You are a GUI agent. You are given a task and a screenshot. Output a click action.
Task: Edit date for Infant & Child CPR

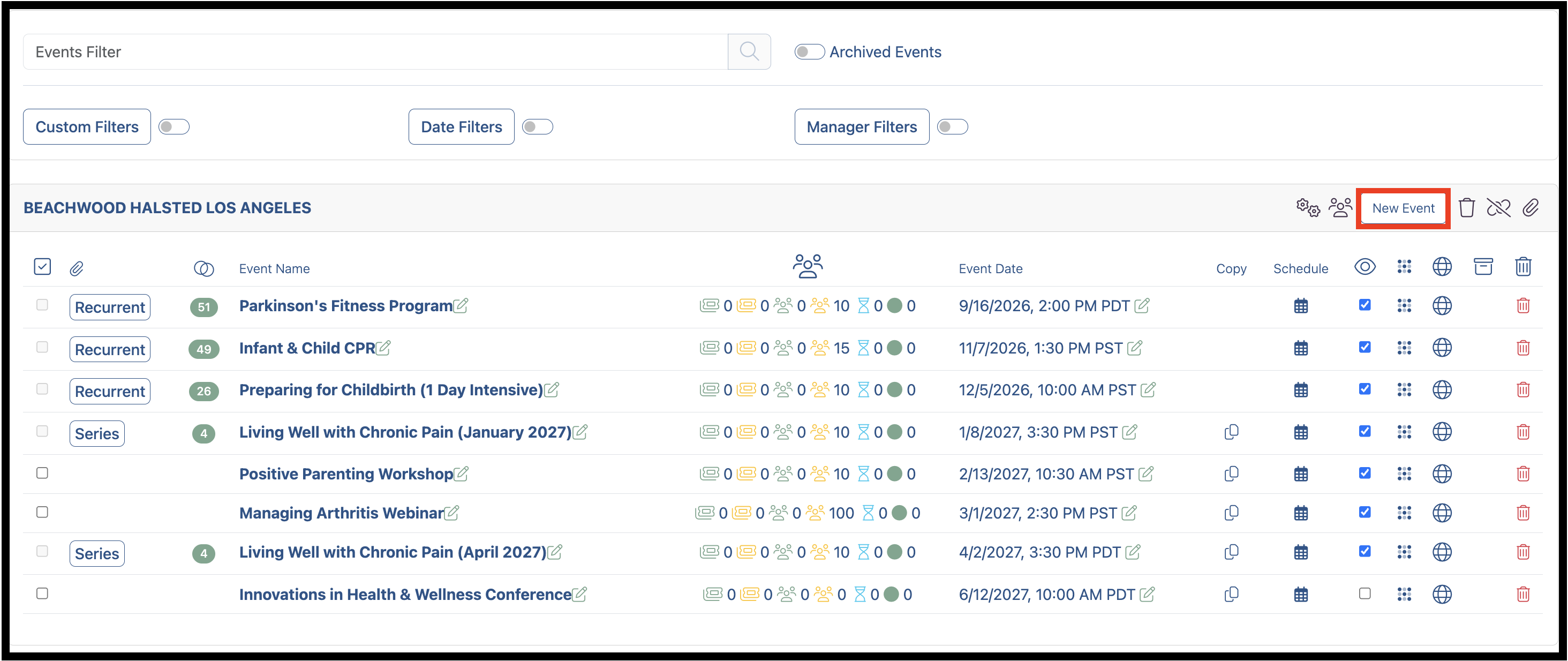pos(1135,348)
